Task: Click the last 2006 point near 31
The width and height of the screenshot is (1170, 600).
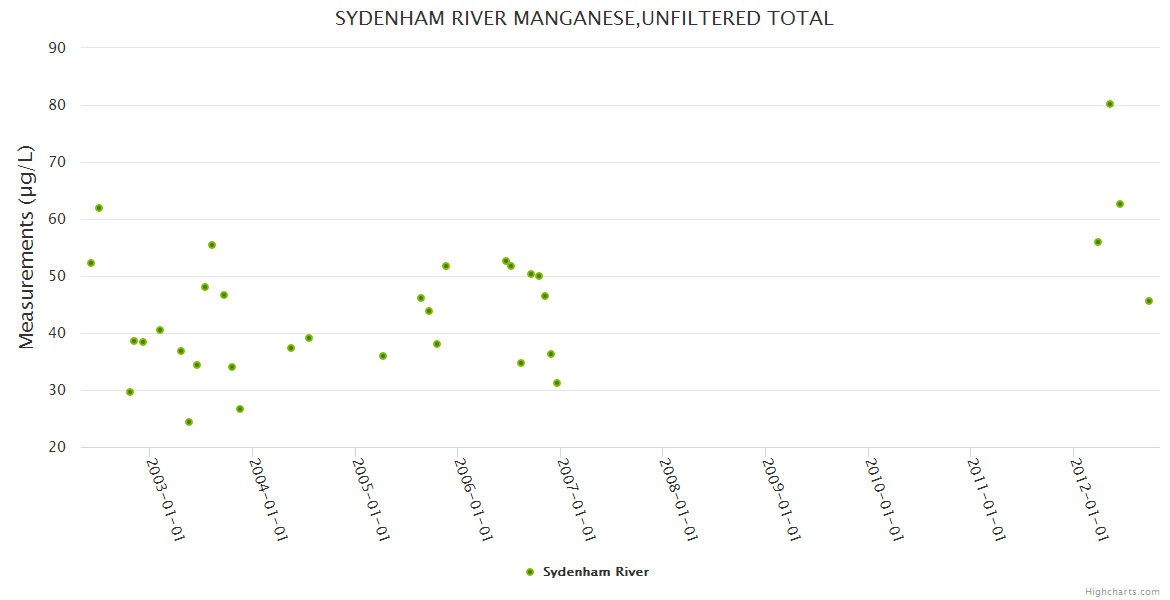Action: point(557,383)
